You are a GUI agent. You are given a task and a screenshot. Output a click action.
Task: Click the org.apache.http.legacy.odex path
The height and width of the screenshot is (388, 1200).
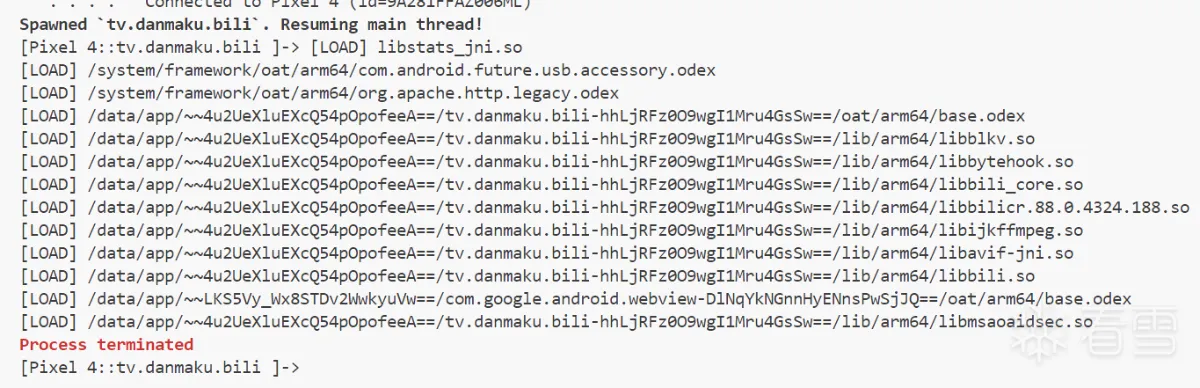(x=352, y=93)
